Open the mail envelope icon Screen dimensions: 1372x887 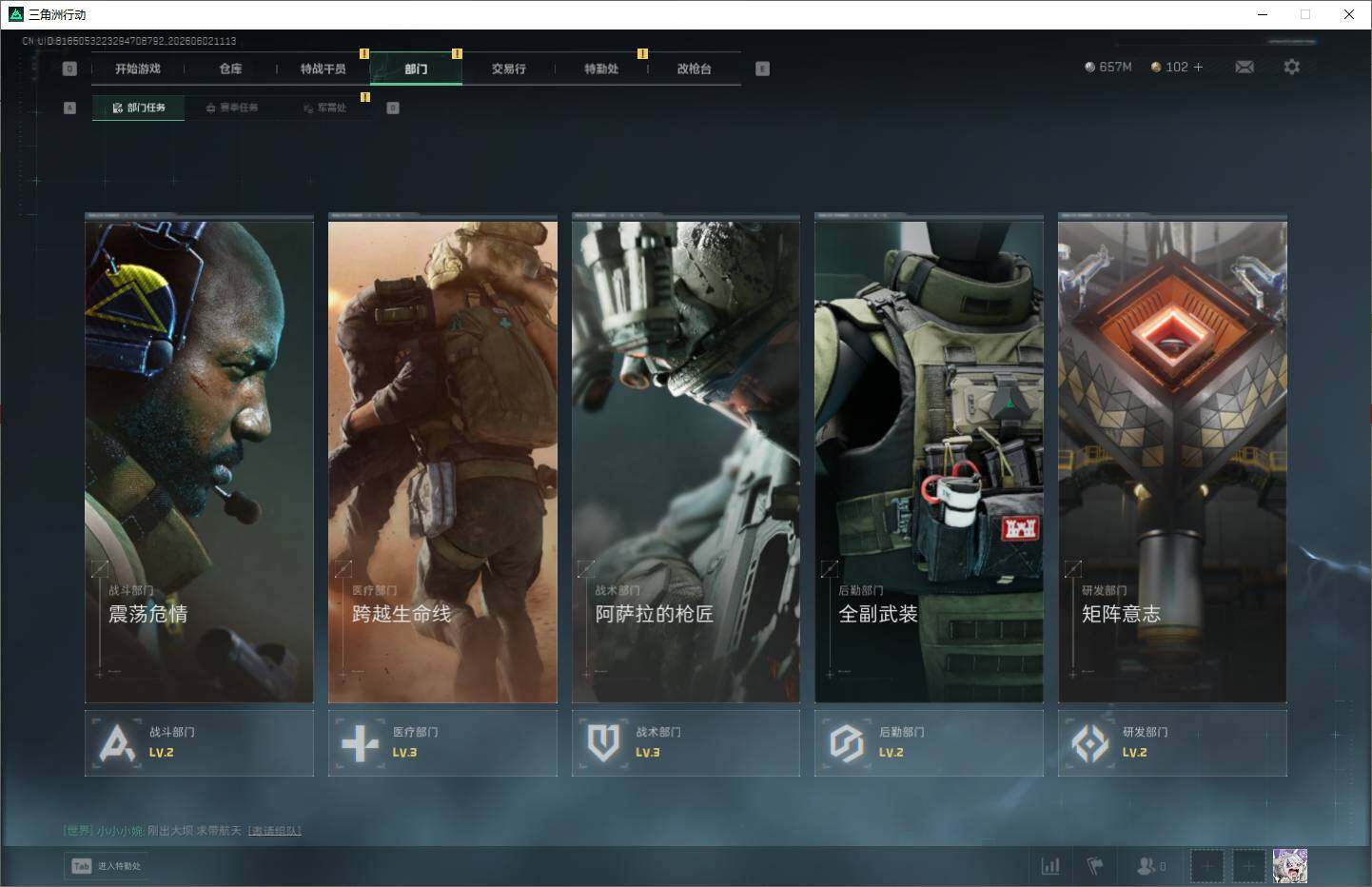(1245, 67)
